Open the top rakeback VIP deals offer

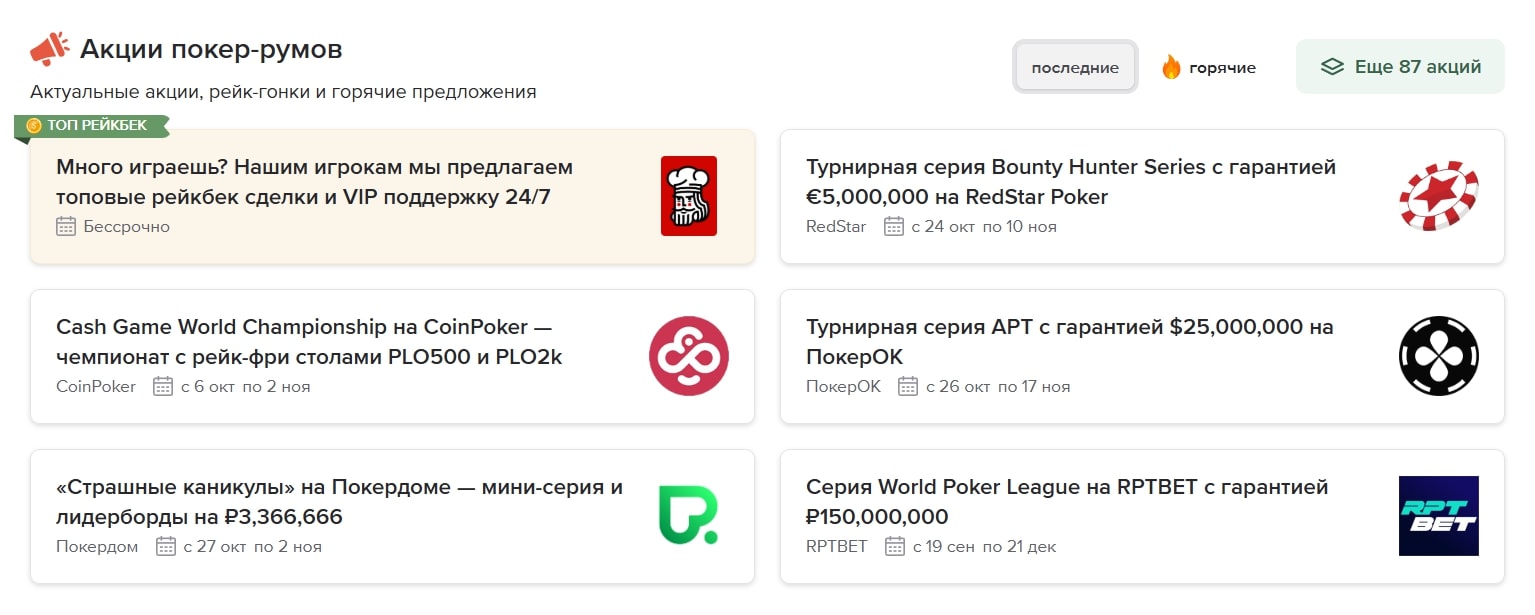(x=314, y=181)
